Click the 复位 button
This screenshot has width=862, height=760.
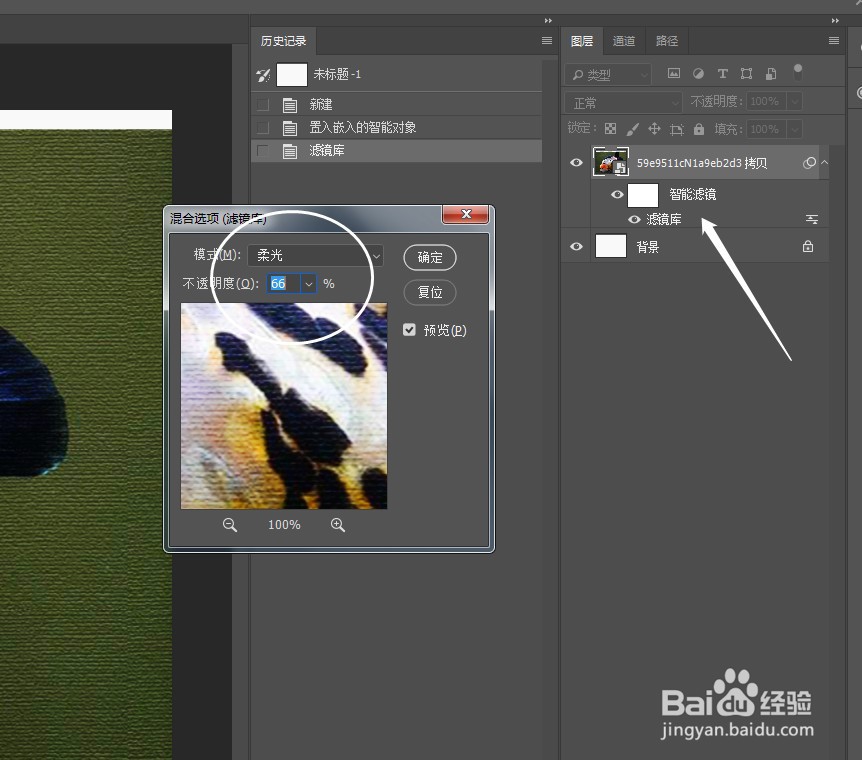[x=429, y=292]
